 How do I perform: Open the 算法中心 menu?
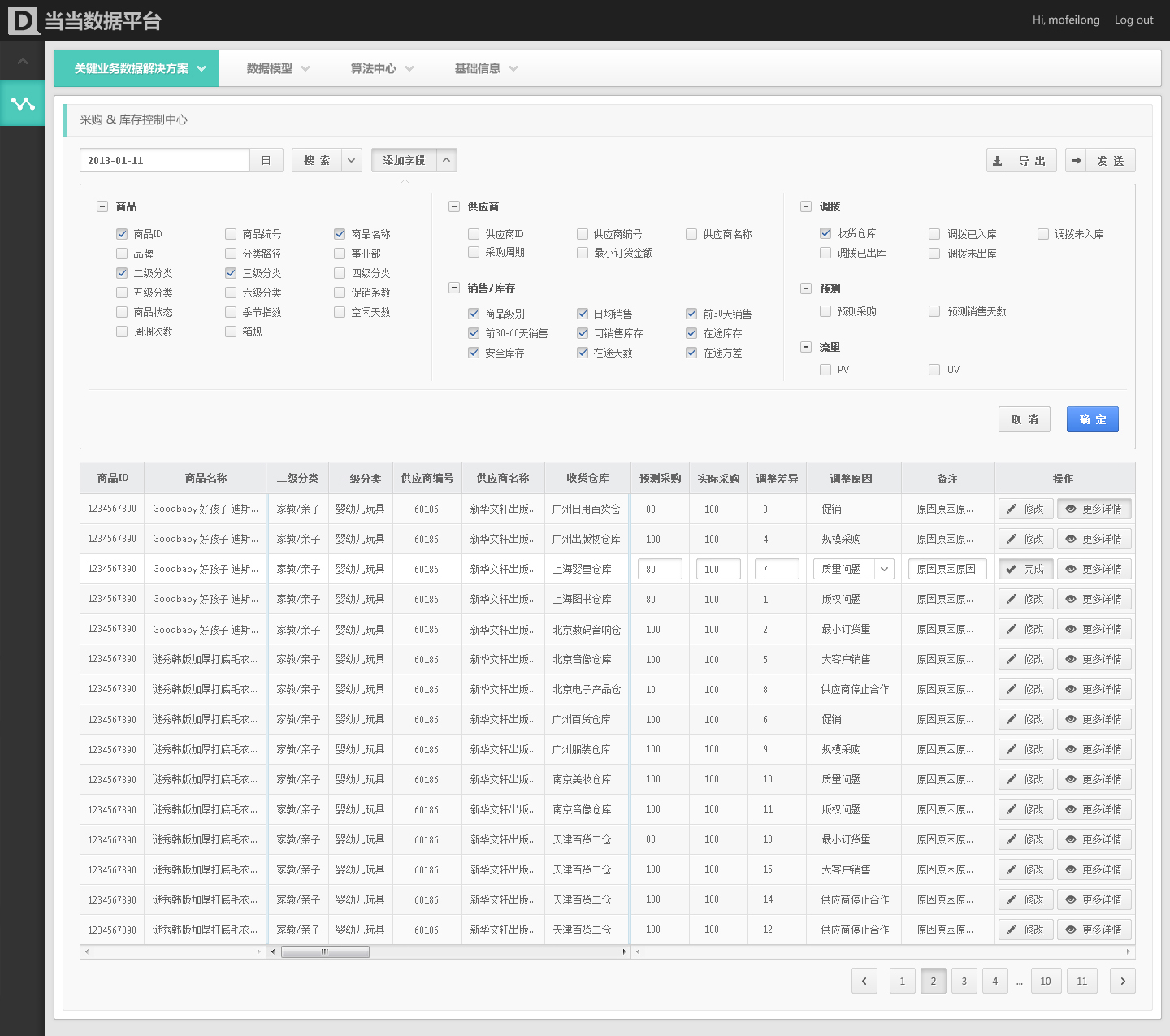(x=382, y=68)
